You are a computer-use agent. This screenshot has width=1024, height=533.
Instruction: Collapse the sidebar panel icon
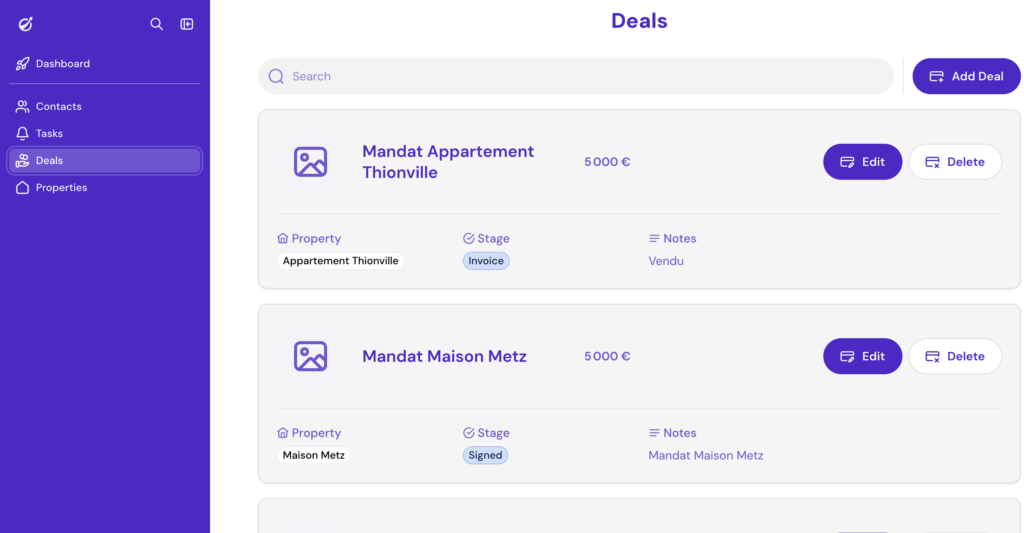point(187,24)
